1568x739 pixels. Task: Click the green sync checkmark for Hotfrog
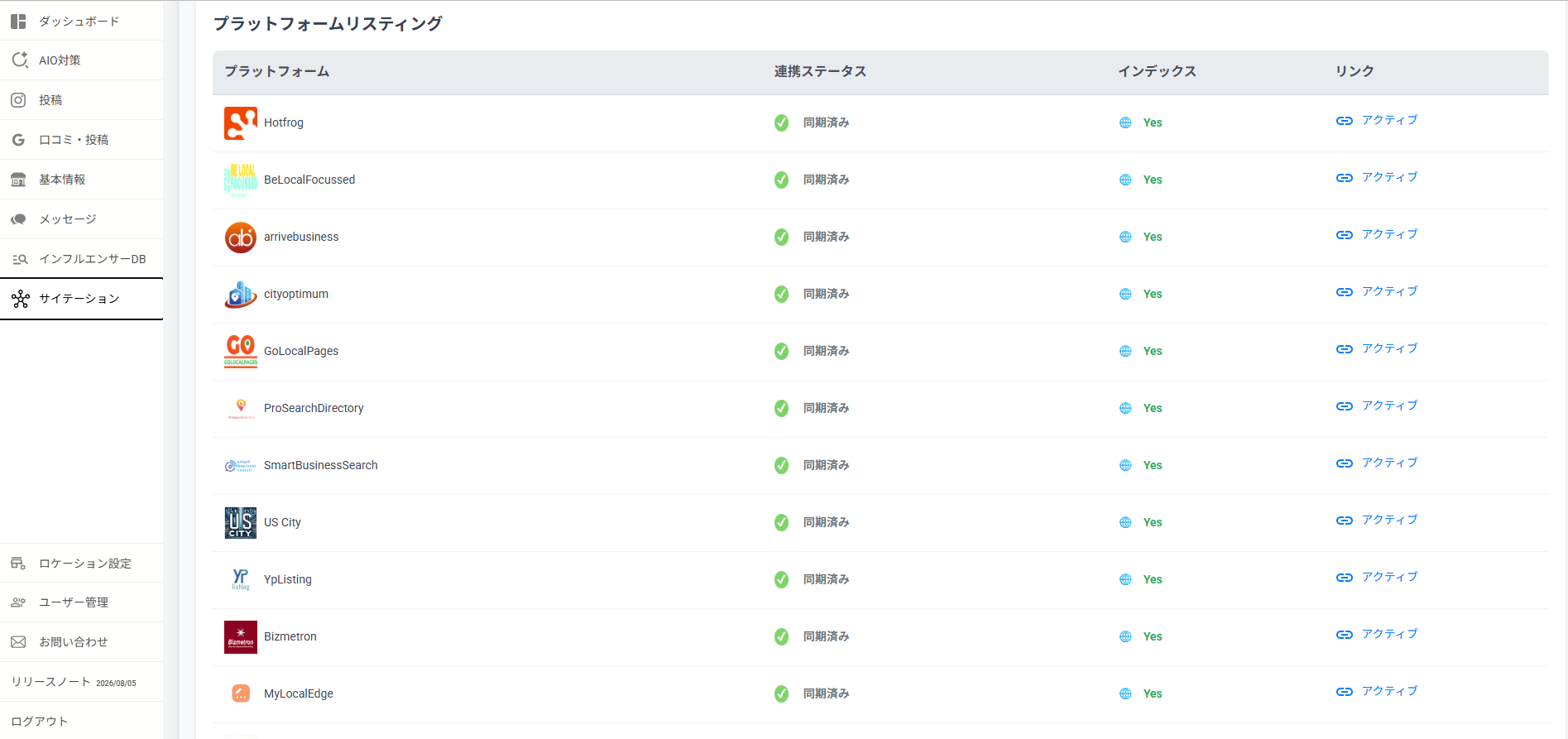click(x=781, y=123)
